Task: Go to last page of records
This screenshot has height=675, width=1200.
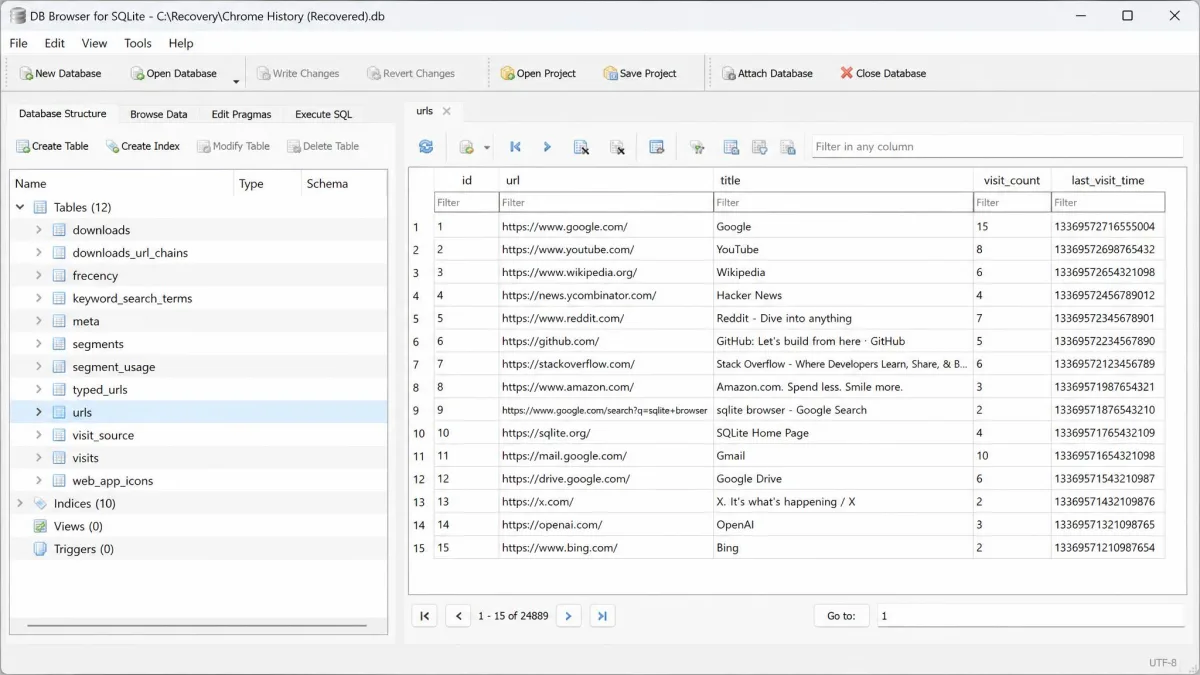Action: [602, 616]
